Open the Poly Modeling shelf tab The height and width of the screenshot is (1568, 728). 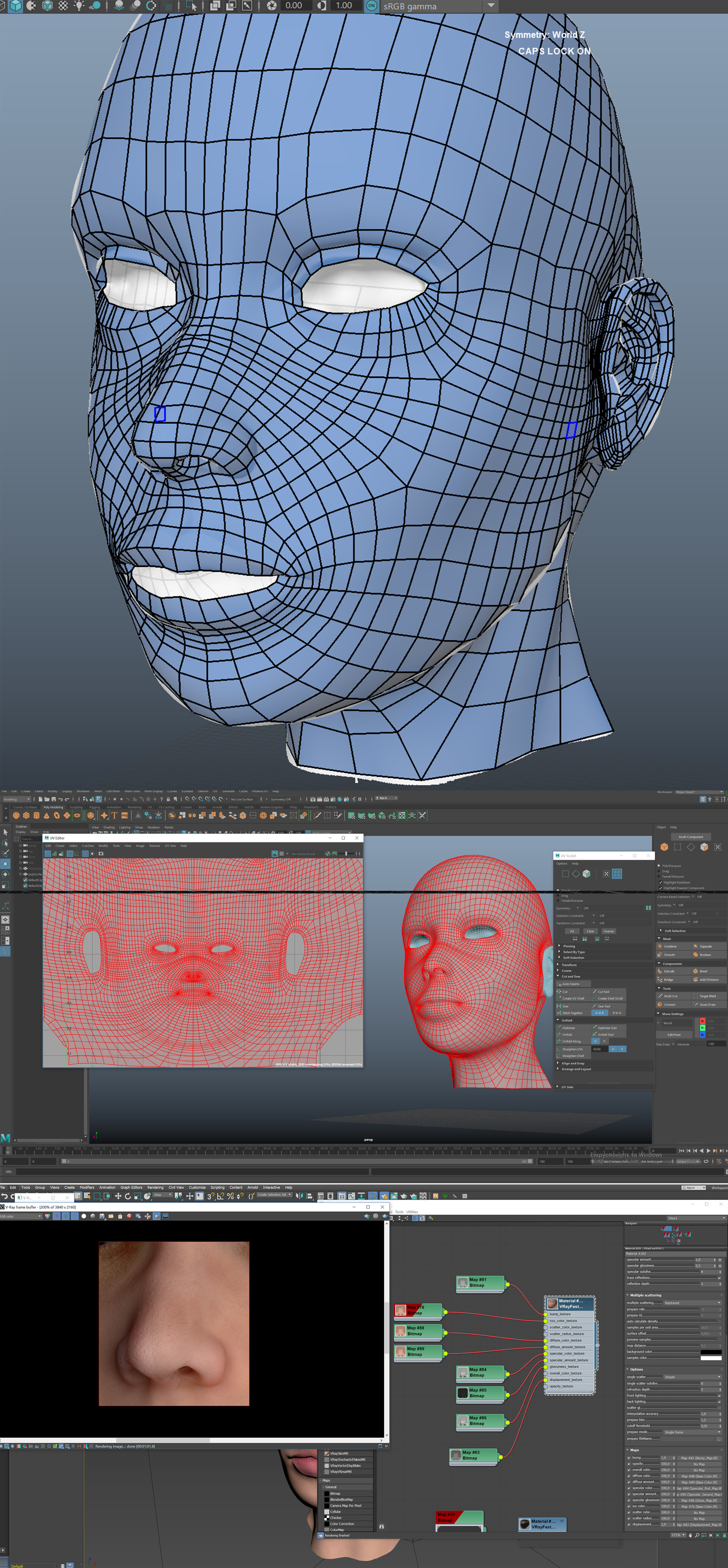pyautogui.click(x=53, y=807)
